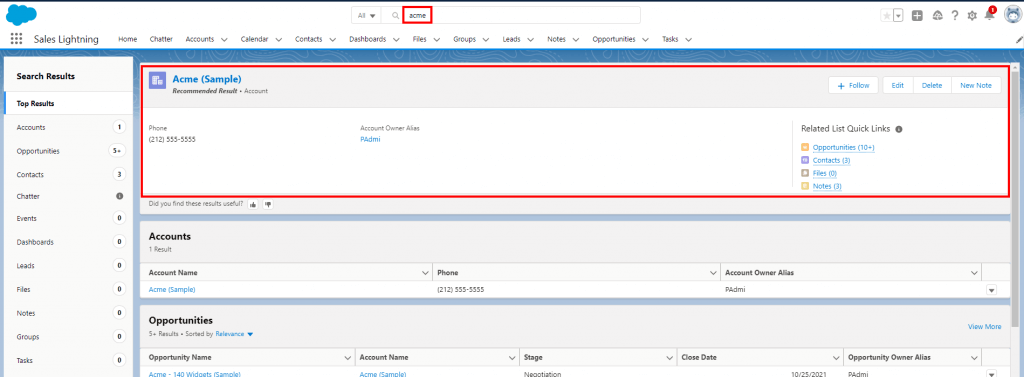Viewport: 1024px width, 377px height.
Task: Select Opportunities in the search results sidebar
Action: 68,151
